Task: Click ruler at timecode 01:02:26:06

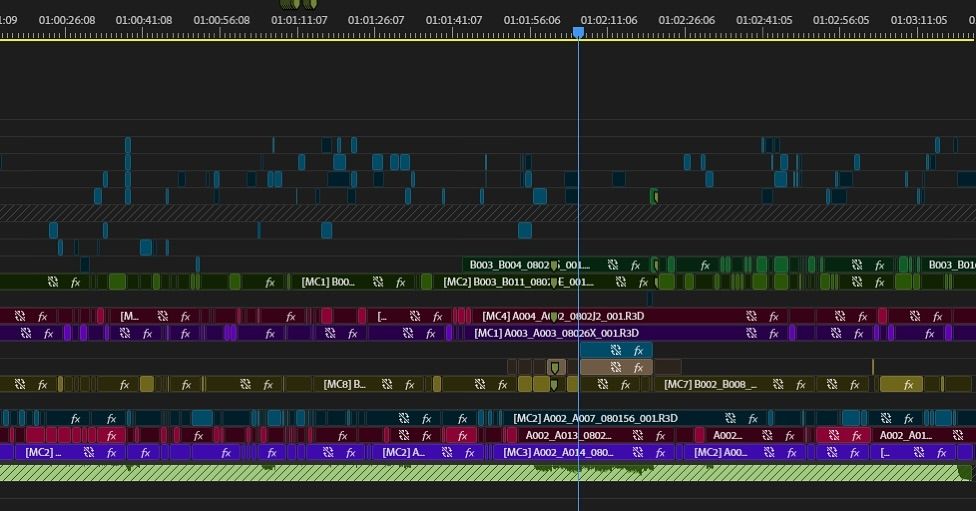Action: point(687,21)
